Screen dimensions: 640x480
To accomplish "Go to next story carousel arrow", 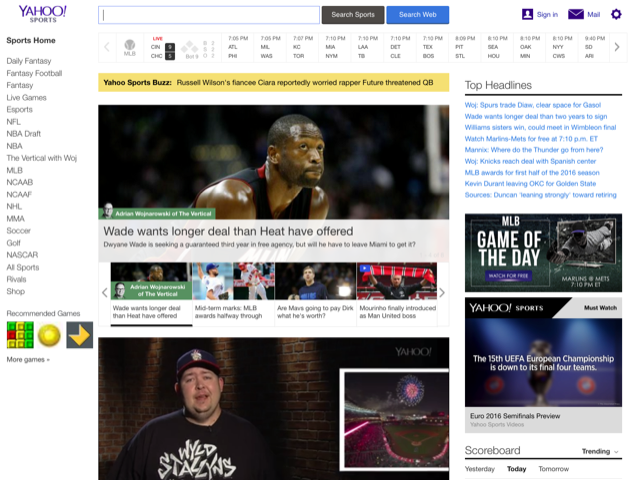I will (x=442, y=292).
